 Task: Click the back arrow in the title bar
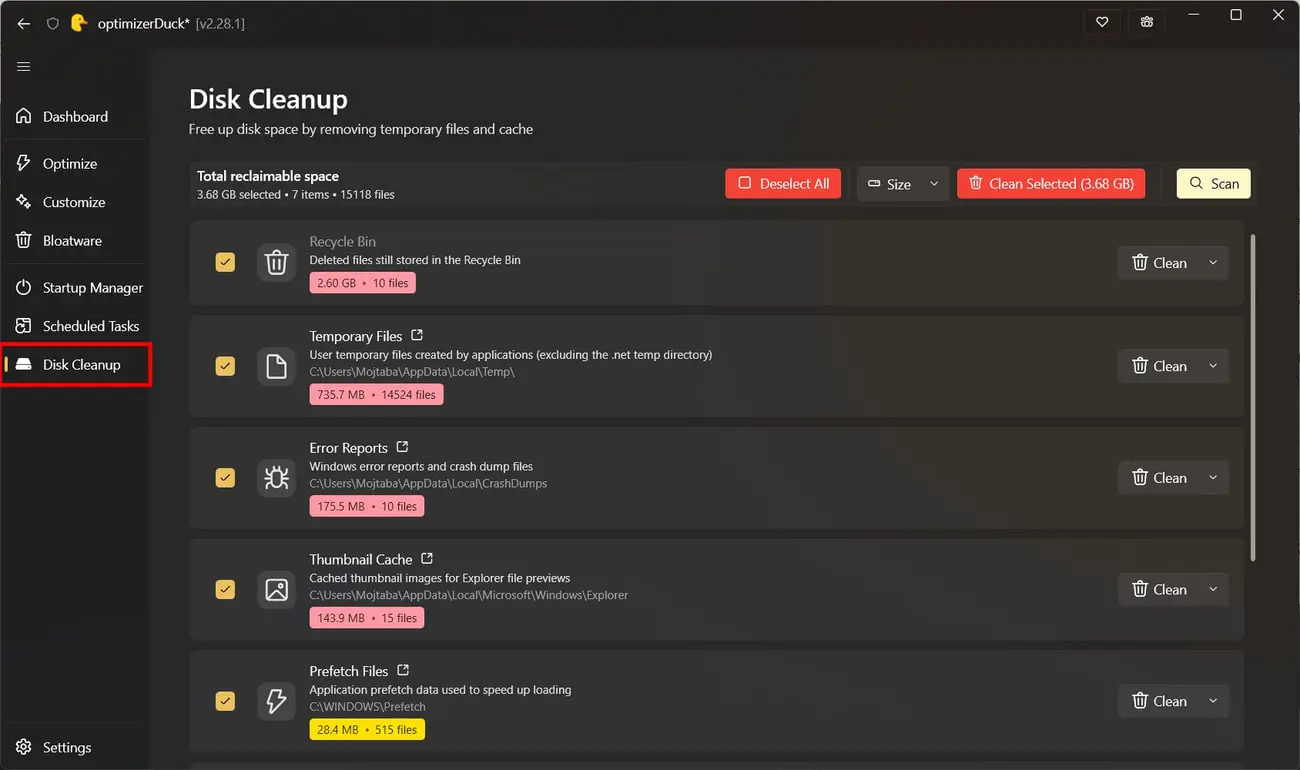point(24,23)
